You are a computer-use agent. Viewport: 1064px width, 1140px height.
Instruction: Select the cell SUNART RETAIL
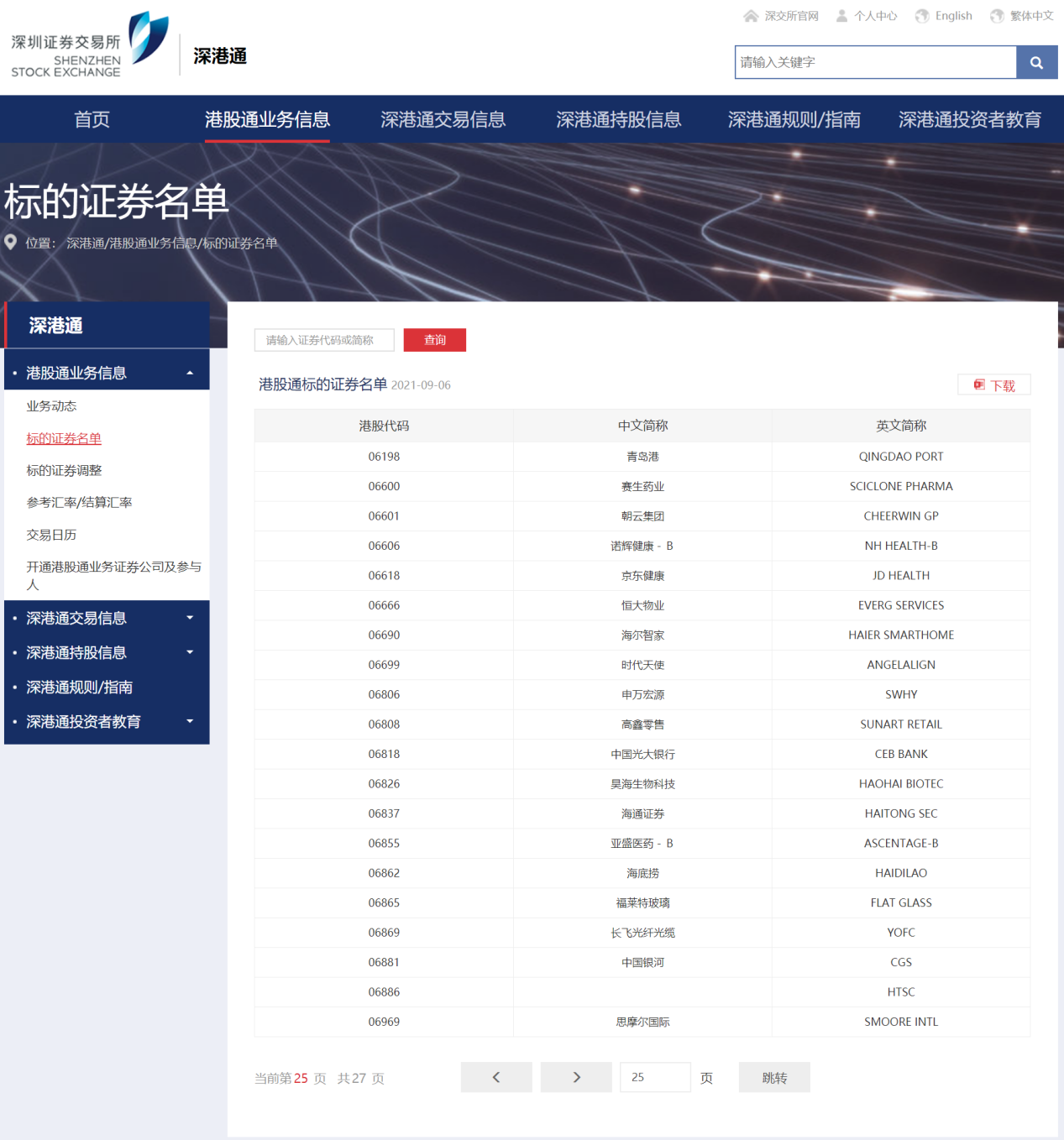pyautogui.click(x=901, y=724)
